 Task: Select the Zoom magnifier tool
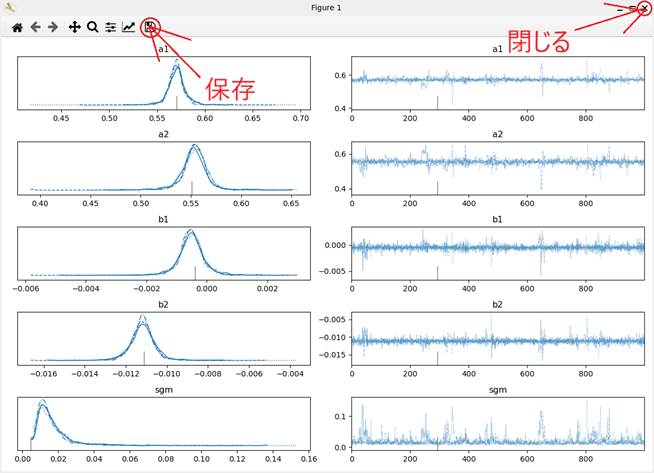pyautogui.click(x=92, y=28)
